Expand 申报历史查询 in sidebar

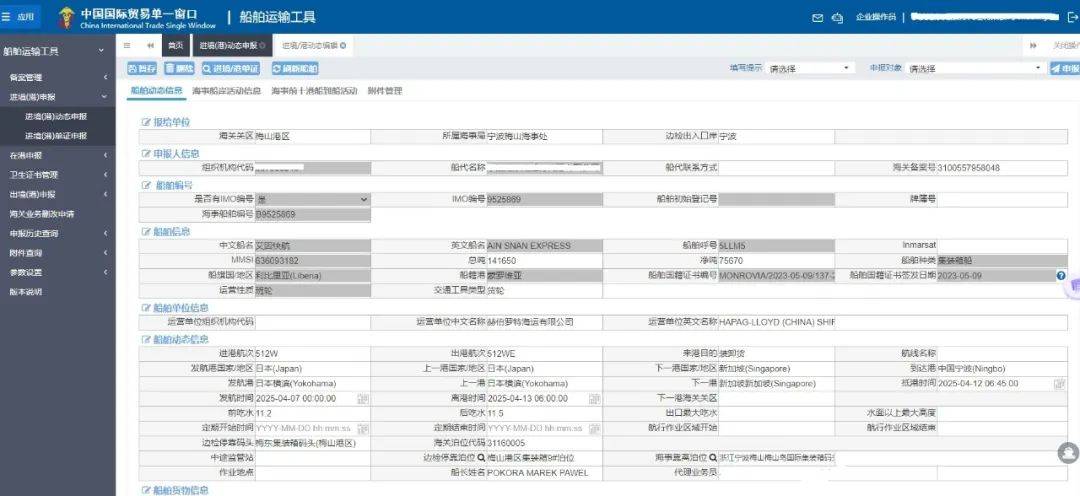click(x=58, y=234)
